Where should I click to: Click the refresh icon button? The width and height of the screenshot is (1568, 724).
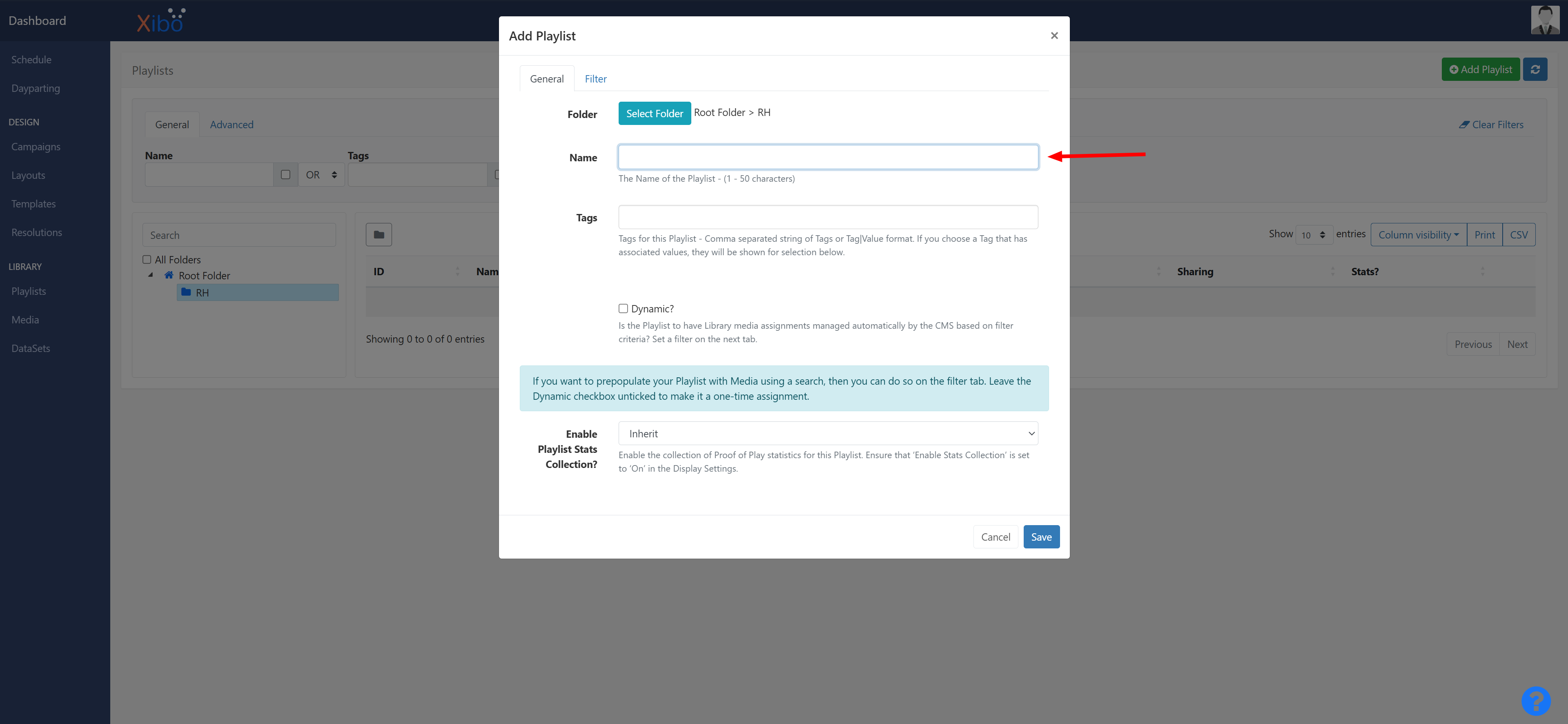click(x=1535, y=69)
